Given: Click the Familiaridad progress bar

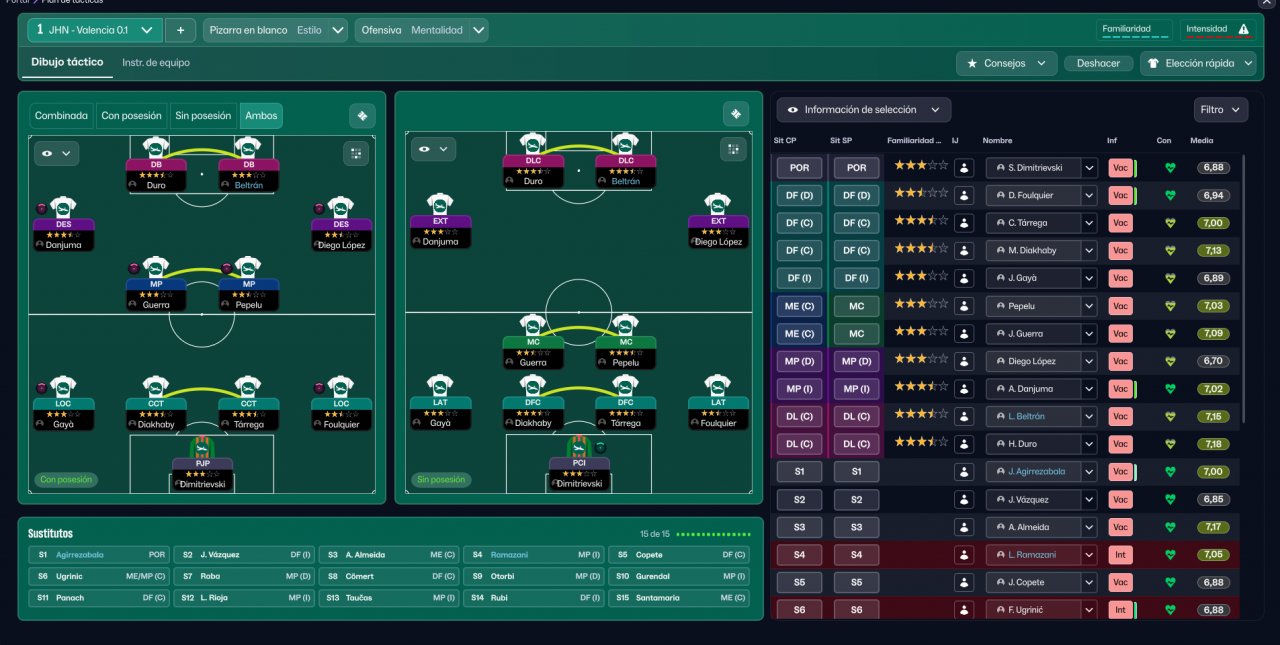Looking at the screenshot, I should click(1134, 39).
